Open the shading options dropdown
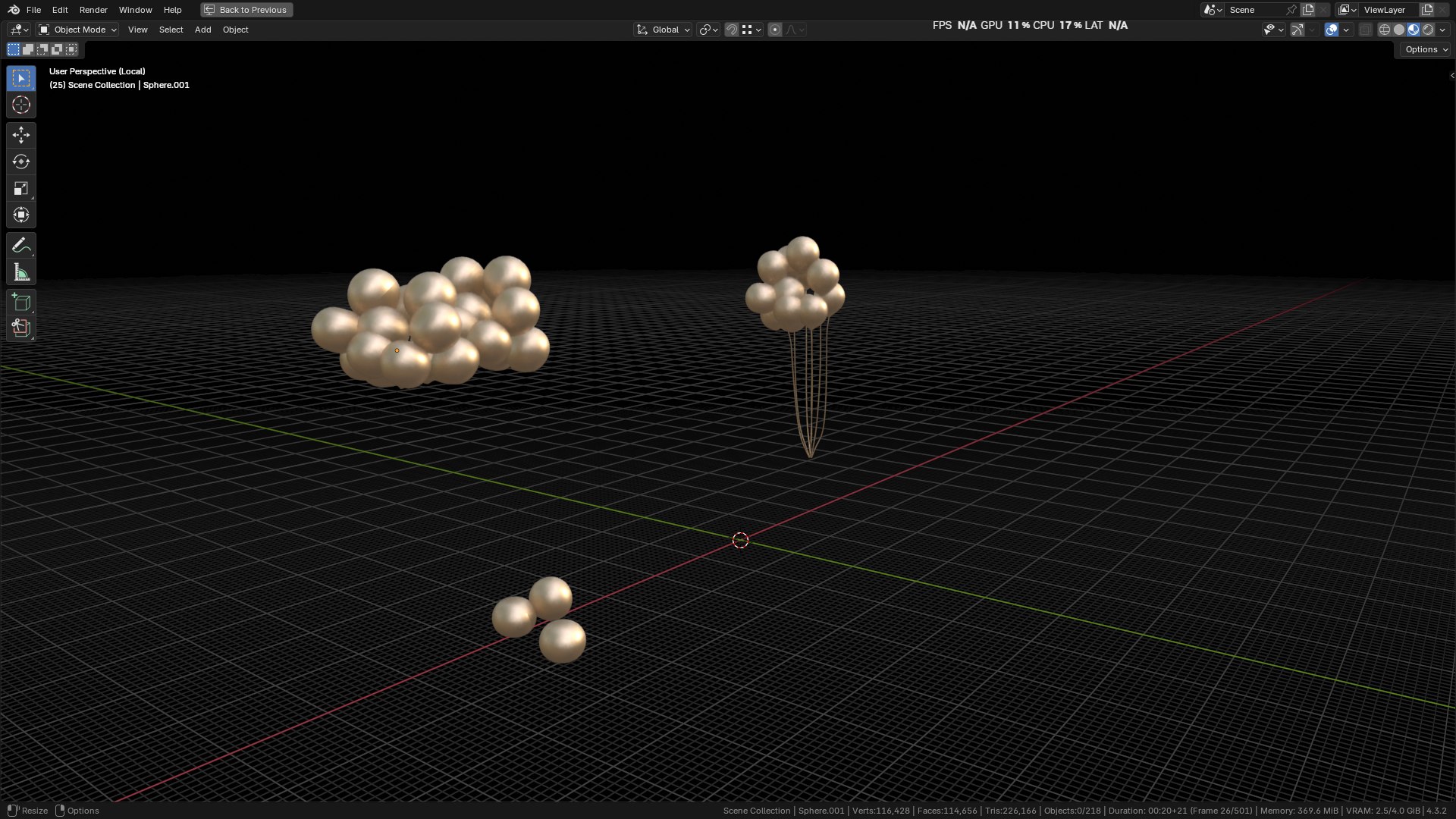This screenshot has height=819, width=1456. (x=1442, y=30)
